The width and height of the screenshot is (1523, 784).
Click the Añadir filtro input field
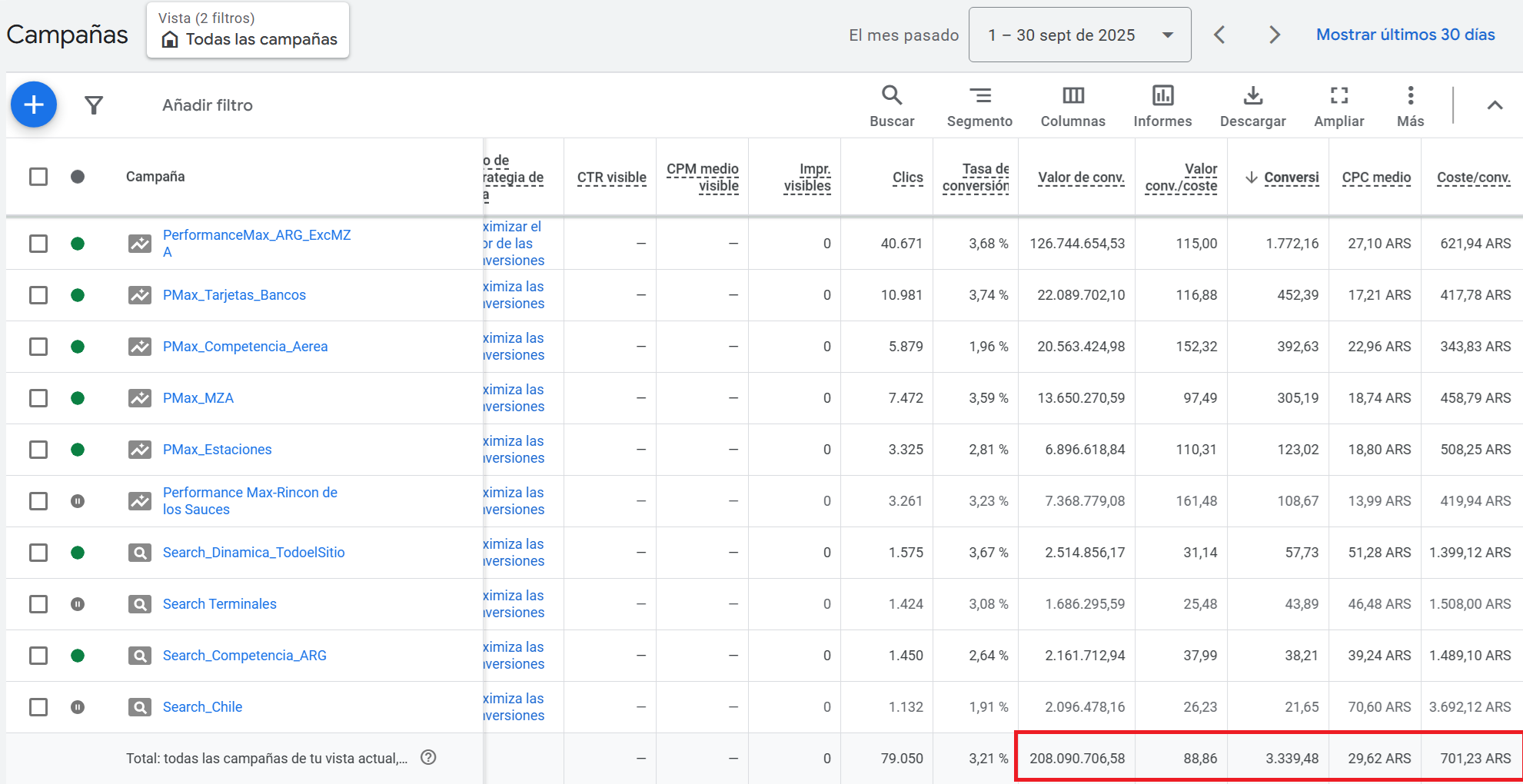click(x=208, y=105)
